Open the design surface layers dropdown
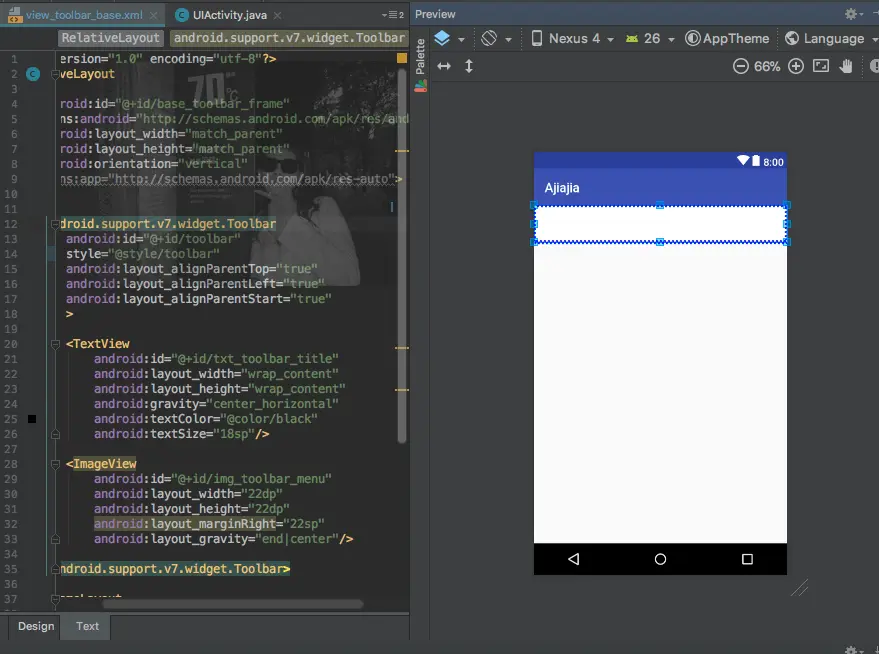Screen dimensions: 879x654 point(448,38)
